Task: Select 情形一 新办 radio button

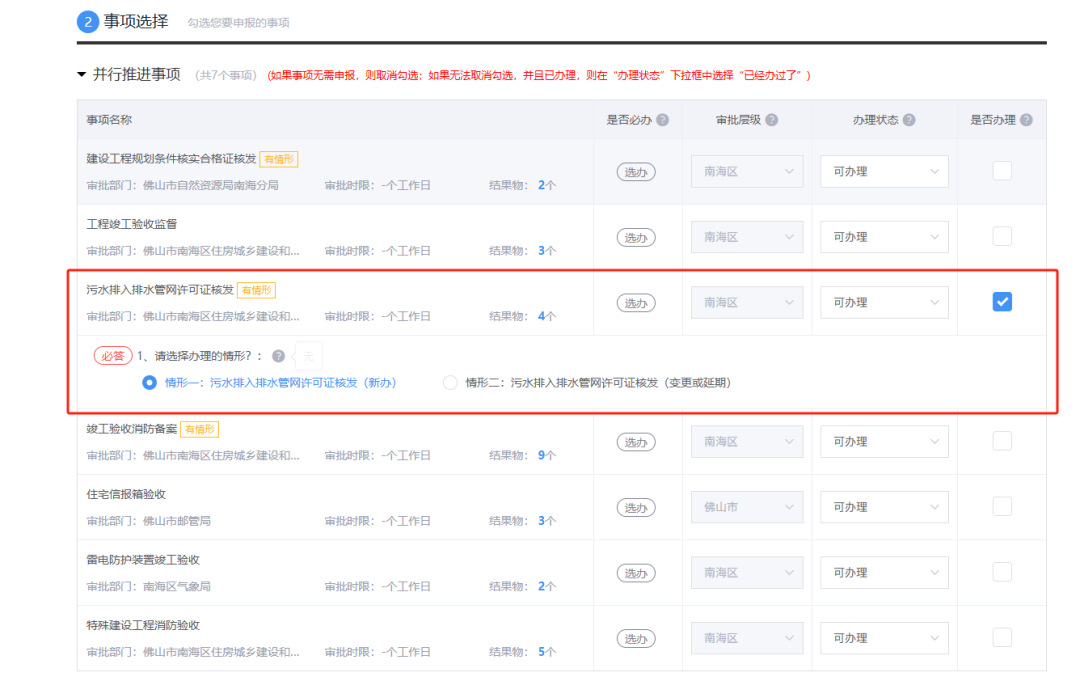Action: 150,383
